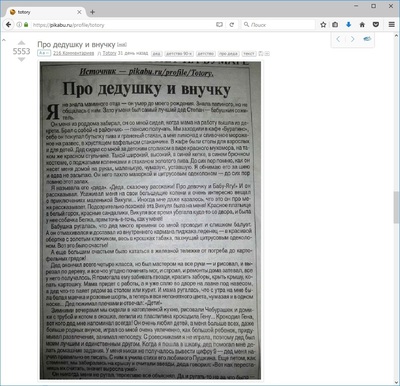400x386 pixels.
Task: Go to browser home page icon
Action: 362,25
